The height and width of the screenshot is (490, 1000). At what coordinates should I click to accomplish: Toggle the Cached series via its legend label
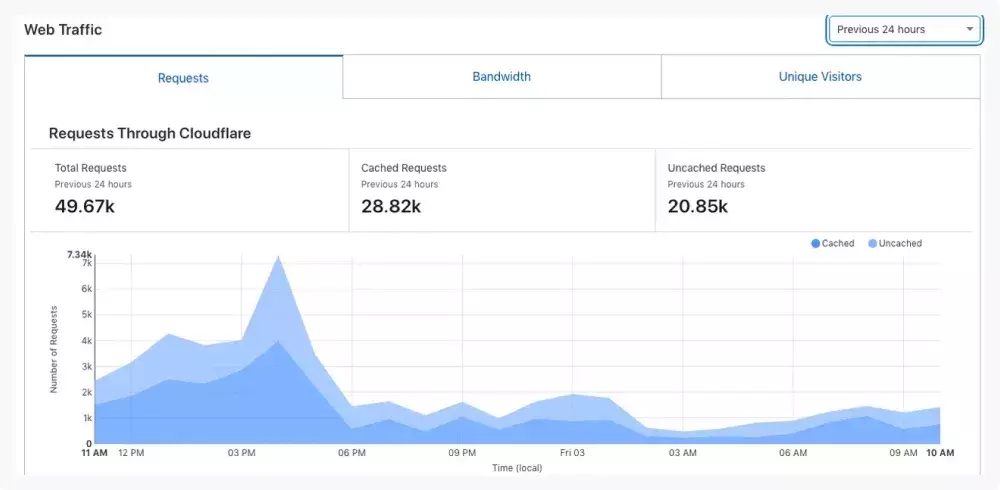838,244
